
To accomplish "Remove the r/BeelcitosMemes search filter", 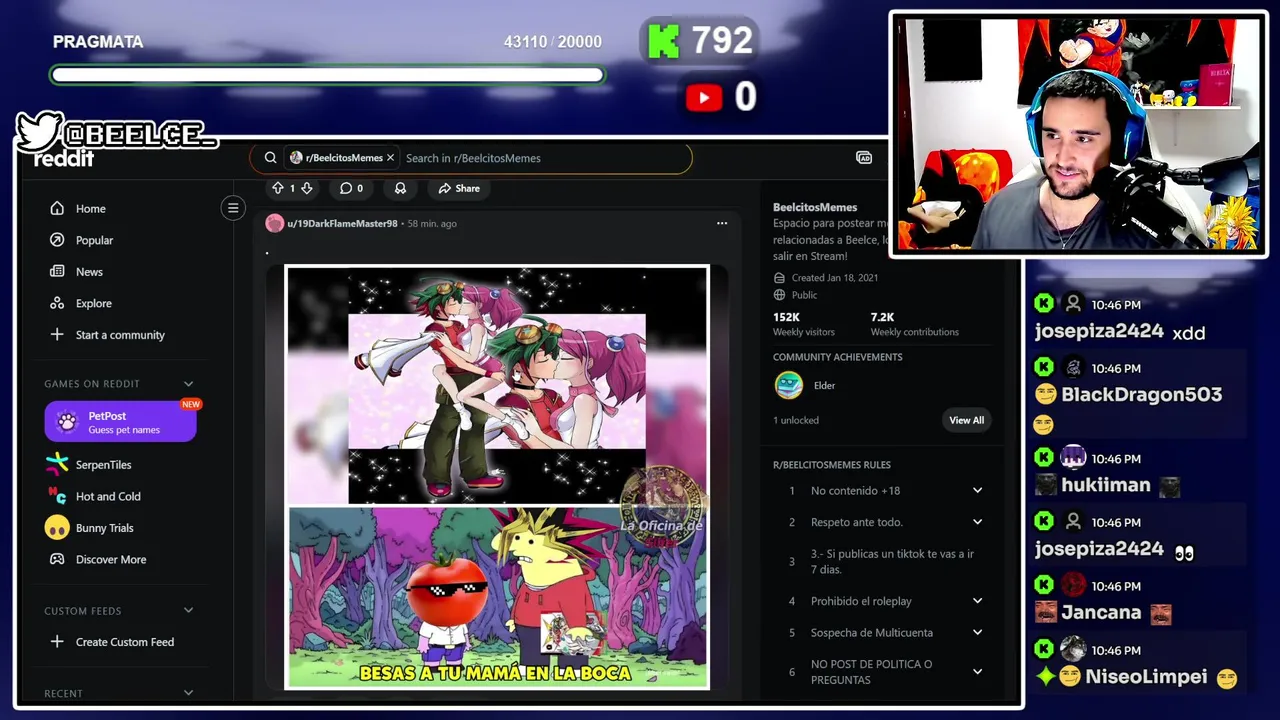I will click(x=391, y=158).
